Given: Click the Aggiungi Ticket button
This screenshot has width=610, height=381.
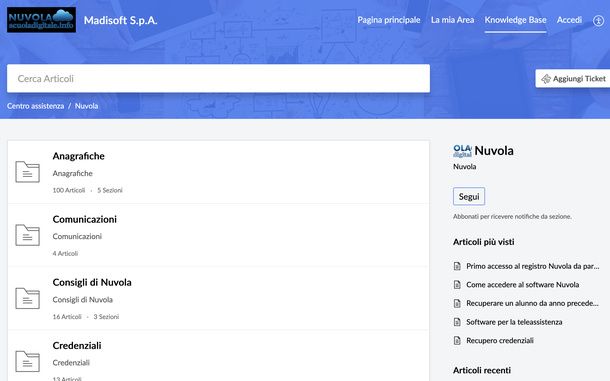Looking at the screenshot, I should coord(573,79).
